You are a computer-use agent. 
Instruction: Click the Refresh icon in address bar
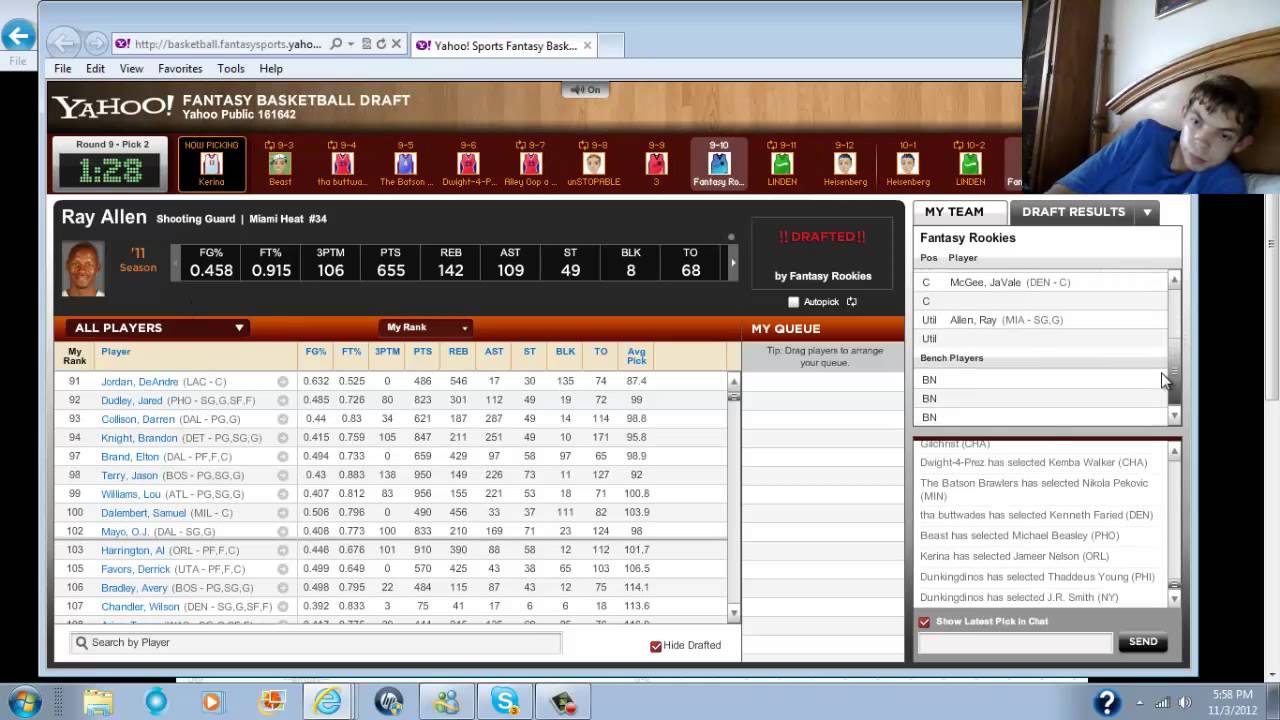coord(381,44)
